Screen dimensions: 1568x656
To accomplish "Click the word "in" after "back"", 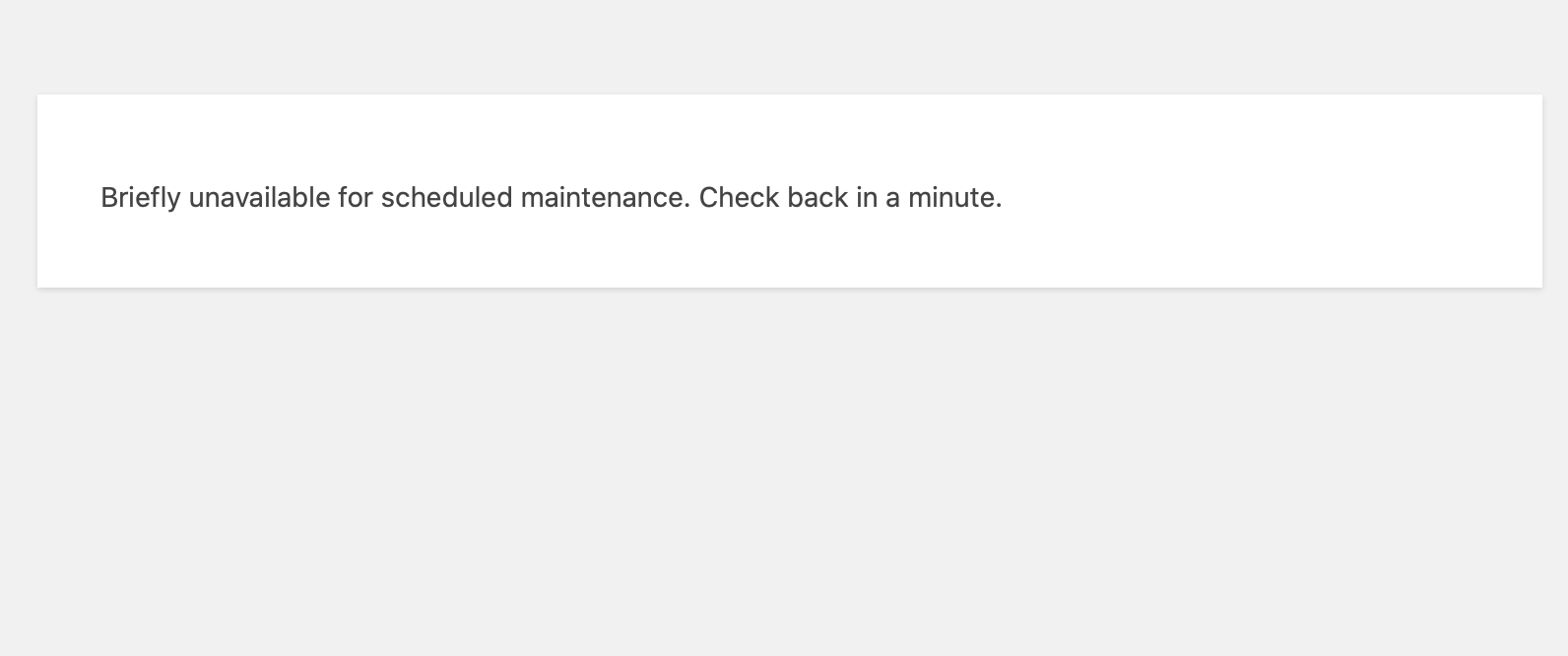I will (x=867, y=198).
